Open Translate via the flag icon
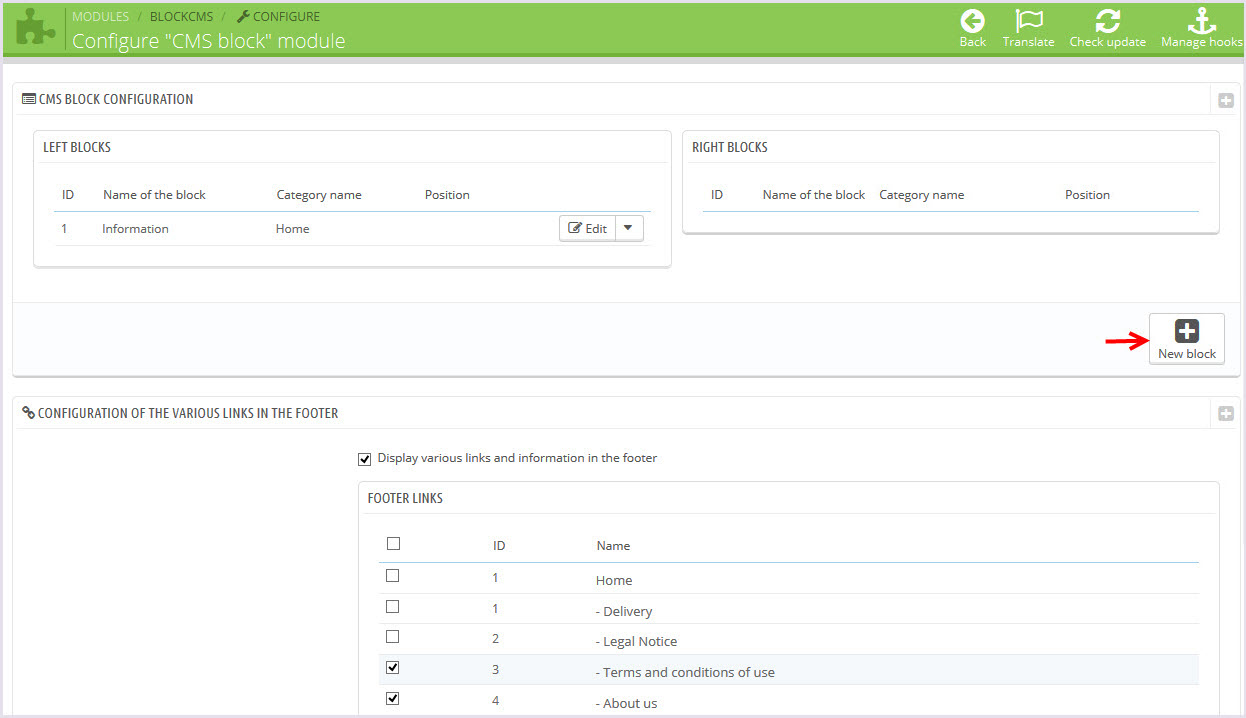 1028,21
